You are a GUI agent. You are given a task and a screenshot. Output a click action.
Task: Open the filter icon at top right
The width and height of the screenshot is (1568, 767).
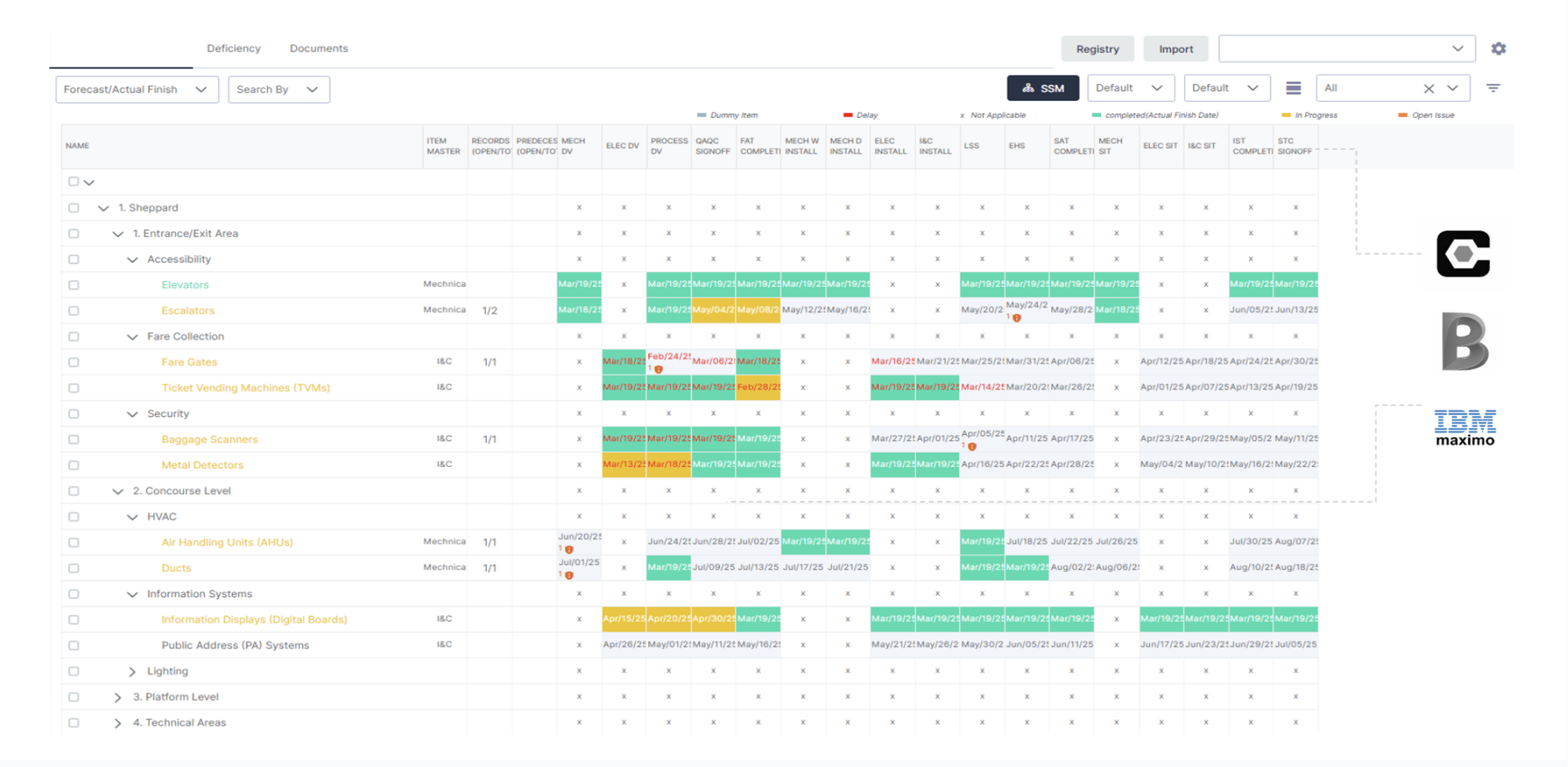(1493, 88)
